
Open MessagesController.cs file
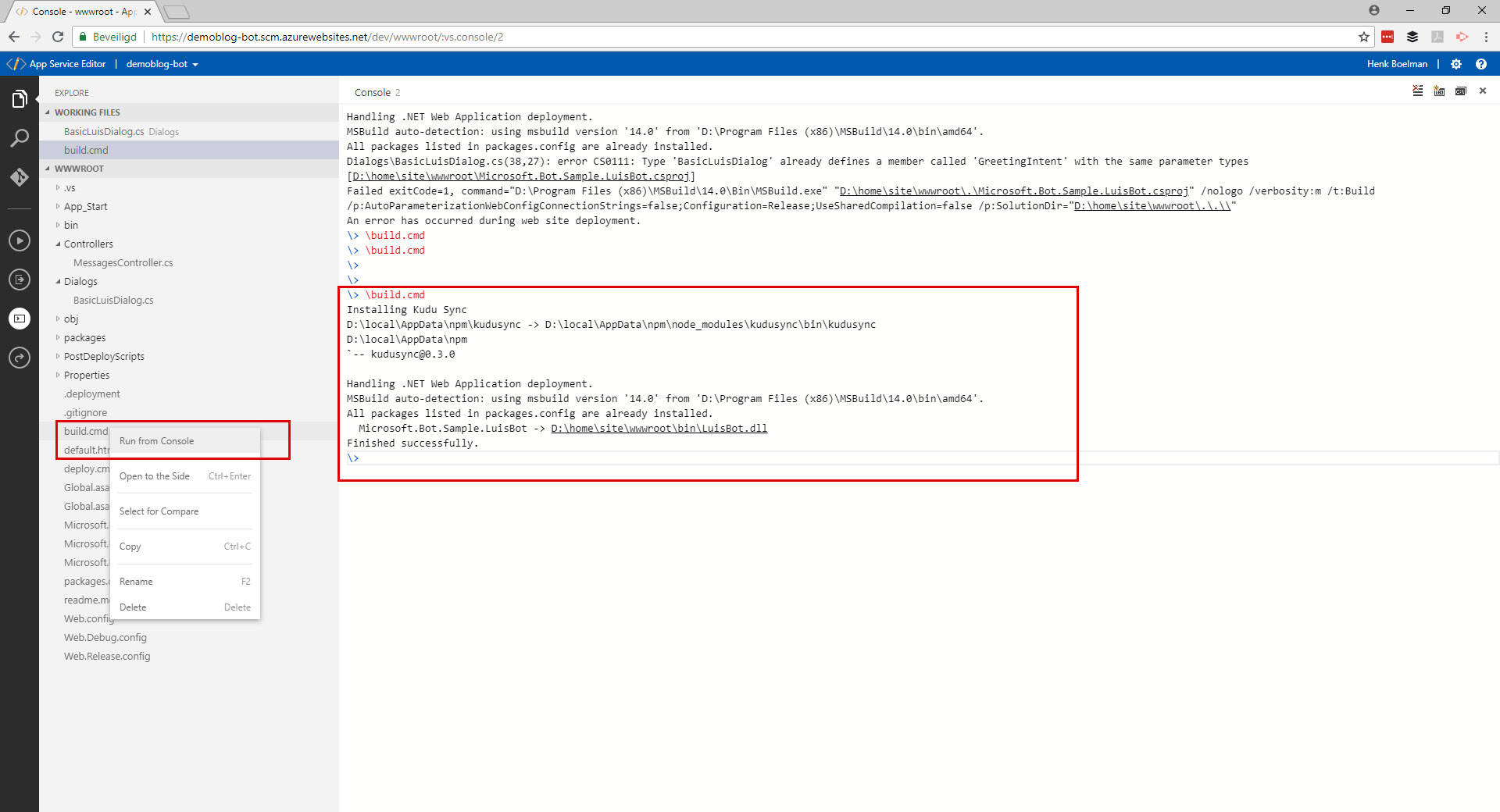coord(123,262)
